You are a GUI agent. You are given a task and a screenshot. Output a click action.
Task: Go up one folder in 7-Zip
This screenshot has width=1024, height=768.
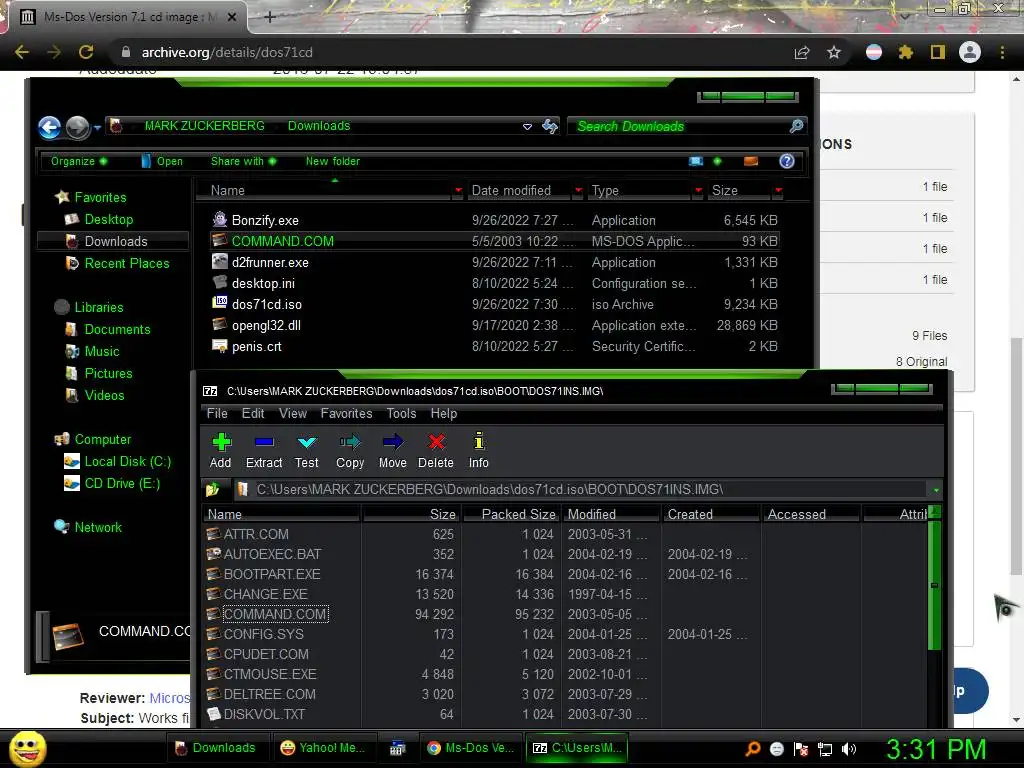[x=212, y=489]
